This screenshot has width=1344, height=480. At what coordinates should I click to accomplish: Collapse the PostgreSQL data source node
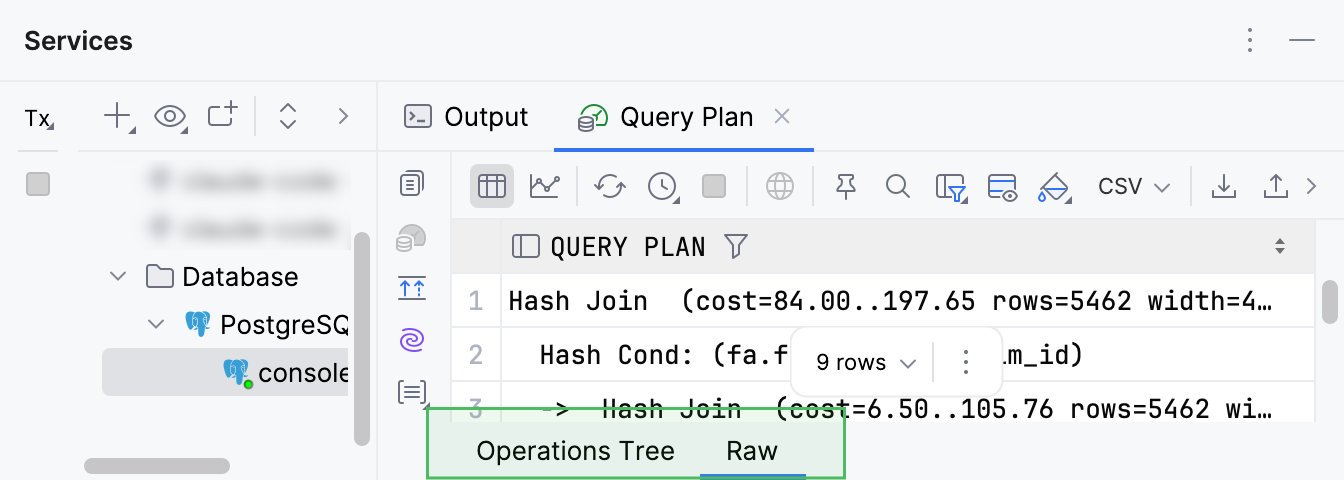pyautogui.click(x=157, y=324)
